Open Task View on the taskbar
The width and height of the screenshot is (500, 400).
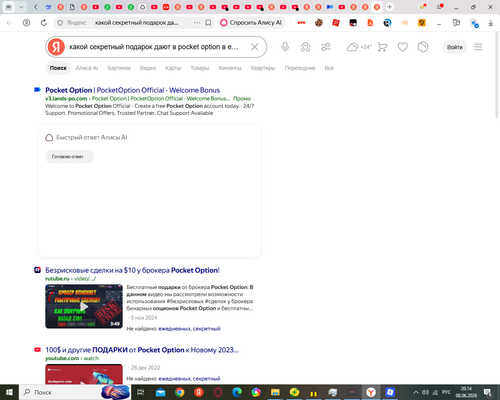pyautogui.click(x=141, y=392)
